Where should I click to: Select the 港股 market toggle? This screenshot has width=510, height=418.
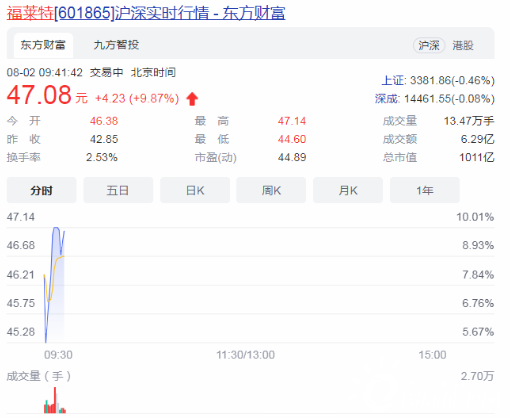tap(463, 45)
